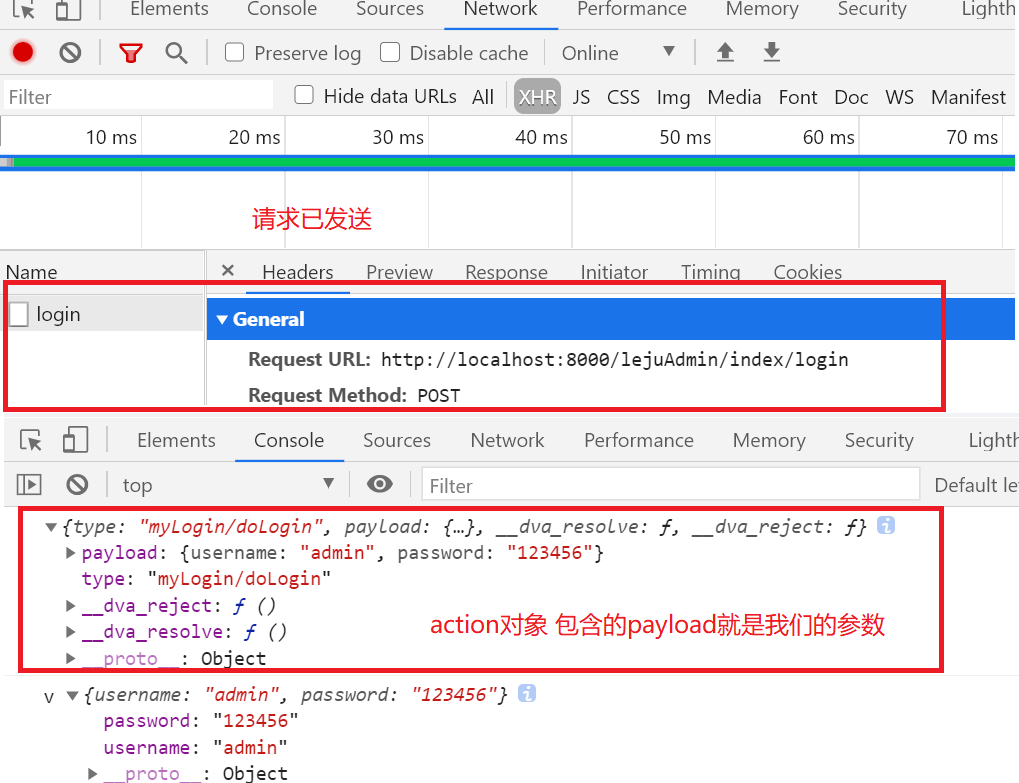Open Performance tab in upper DevTools
Viewport: 1019px width, 783px height.
click(632, 9)
